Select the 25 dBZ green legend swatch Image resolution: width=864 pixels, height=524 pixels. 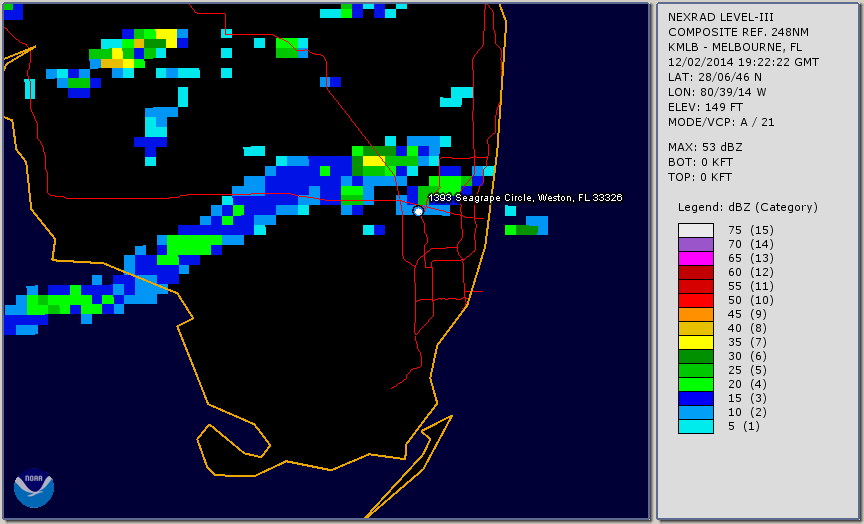point(695,370)
